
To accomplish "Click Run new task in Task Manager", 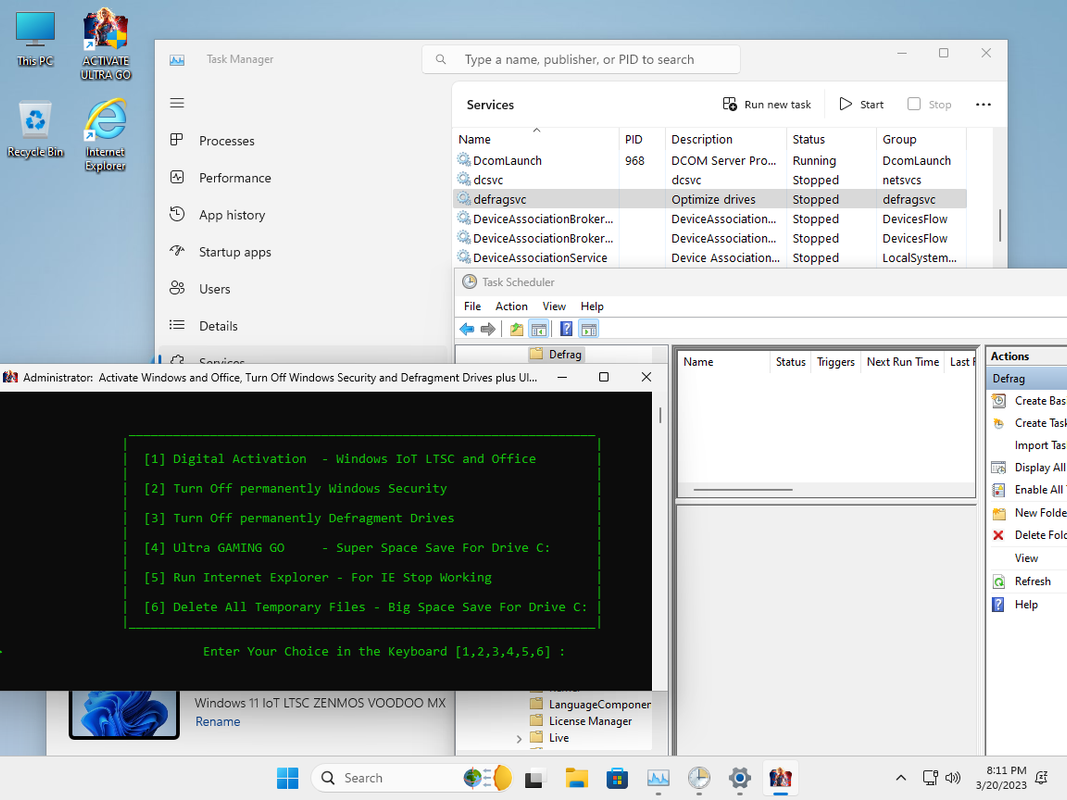I will [767, 104].
